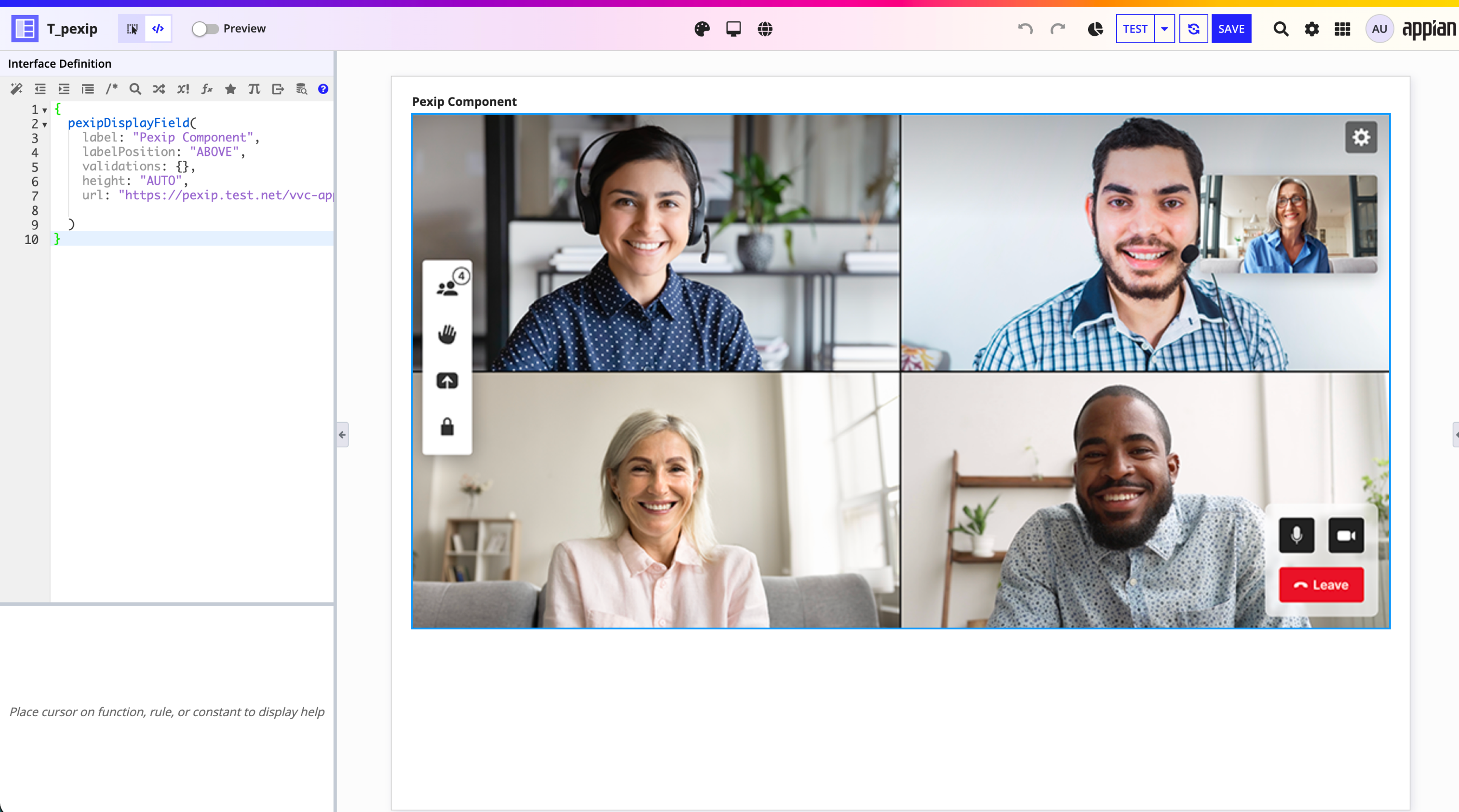This screenshot has width=1459, height=812.
Task: Click the share screen upload icon
Action: pyautogui.click(x=447, y=381)
